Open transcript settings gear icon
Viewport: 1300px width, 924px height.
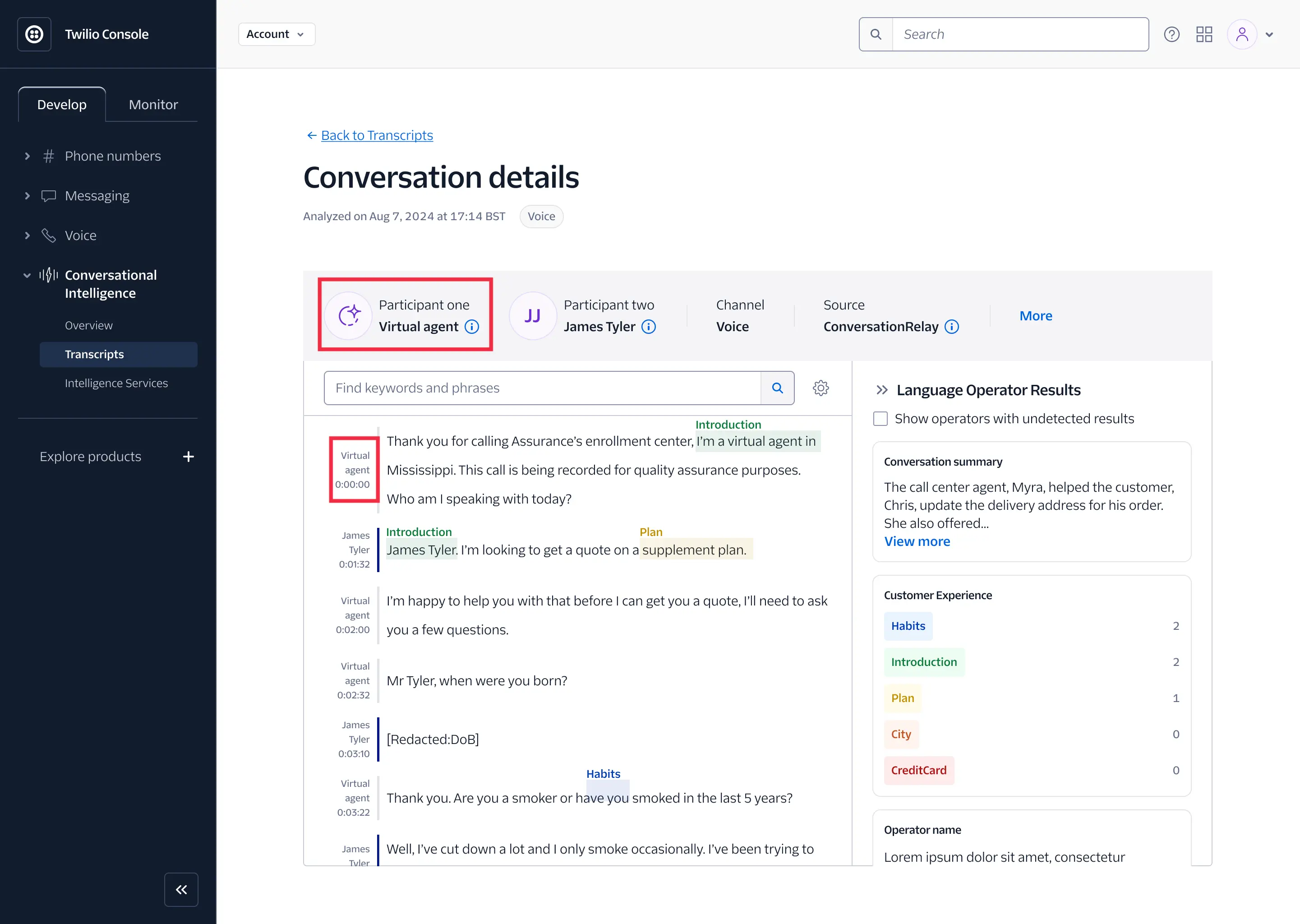(821, 388)
